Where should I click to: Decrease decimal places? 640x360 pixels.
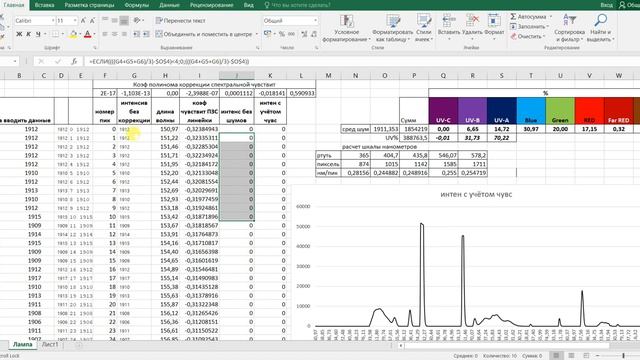tap(313, 34)
